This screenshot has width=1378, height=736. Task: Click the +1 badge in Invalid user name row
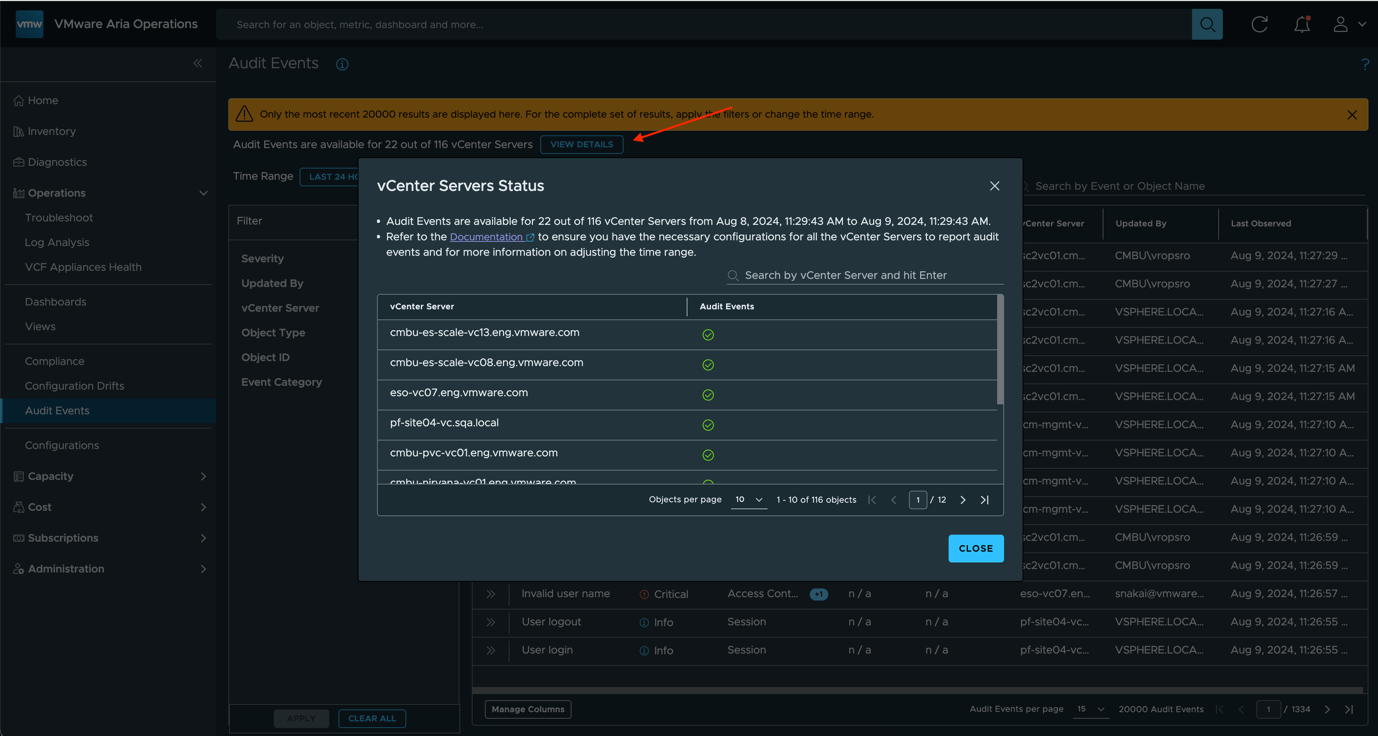tap(819, 595)
